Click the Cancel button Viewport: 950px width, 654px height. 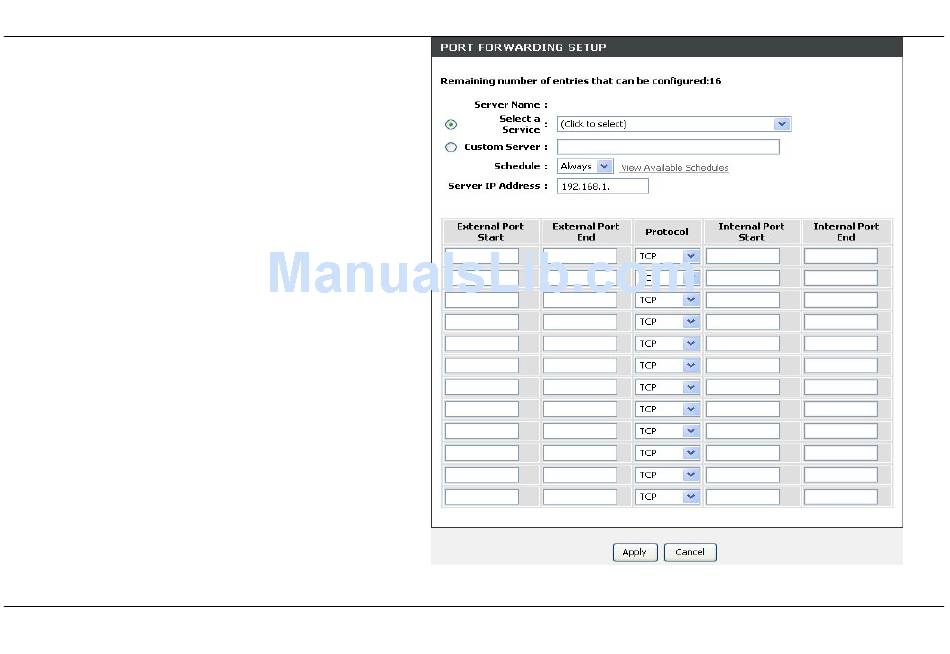pyautogui.click(x=690, y=552)
